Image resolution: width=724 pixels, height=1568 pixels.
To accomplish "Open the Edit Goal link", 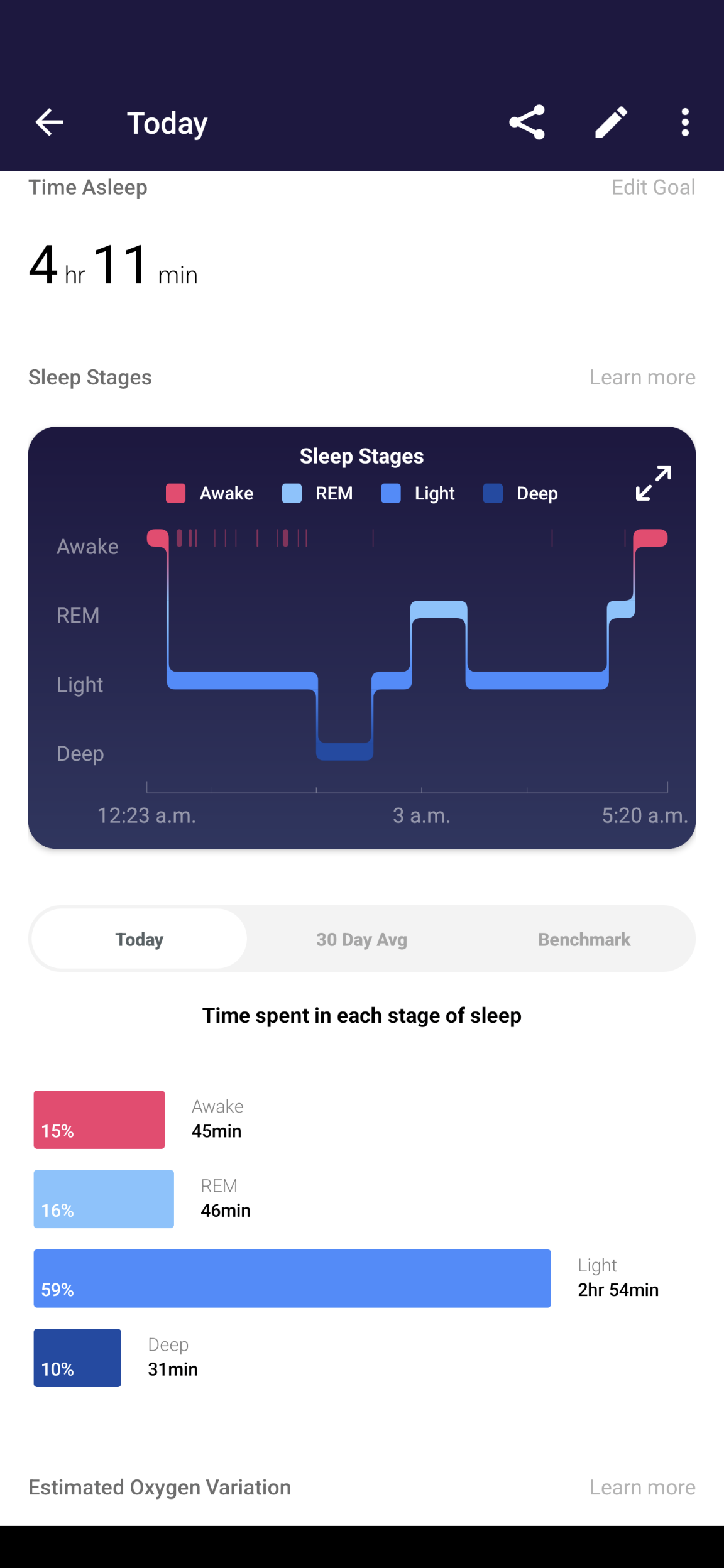I will 654,187.
